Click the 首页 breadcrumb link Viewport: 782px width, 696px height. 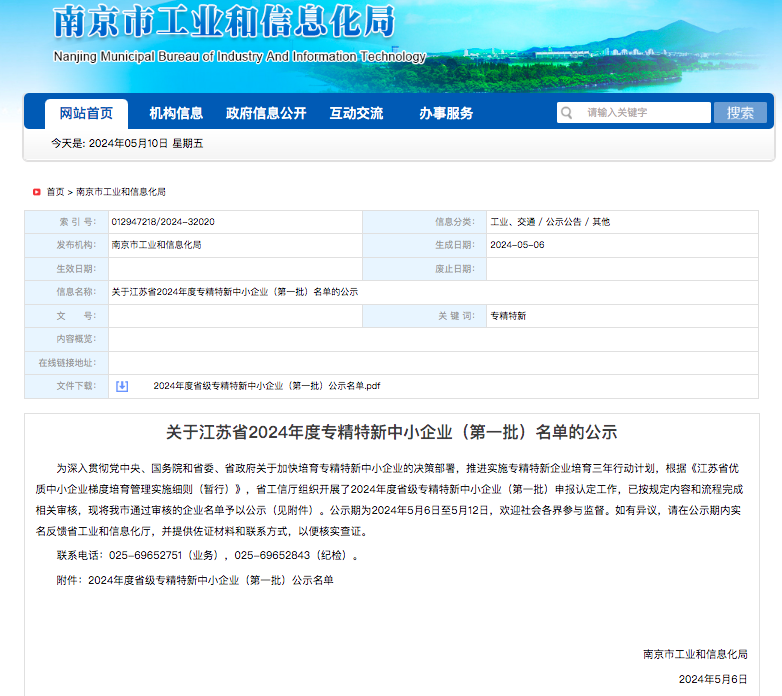(55, 192)
